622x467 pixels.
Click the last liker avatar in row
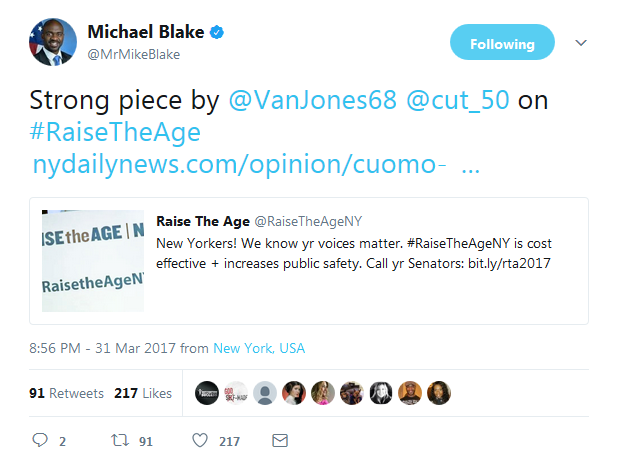pos(439,393)
